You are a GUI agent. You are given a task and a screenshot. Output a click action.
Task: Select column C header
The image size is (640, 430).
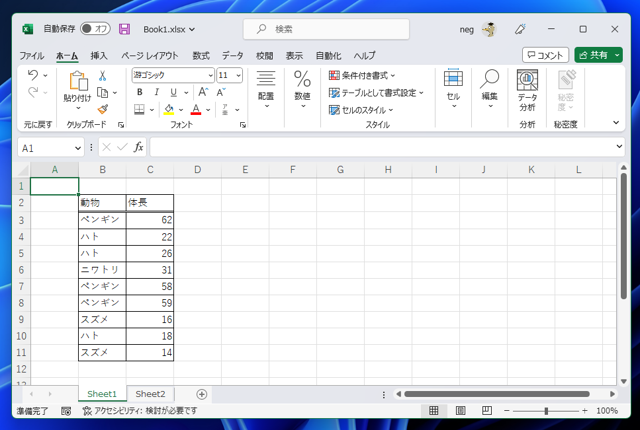coord(150,170)
